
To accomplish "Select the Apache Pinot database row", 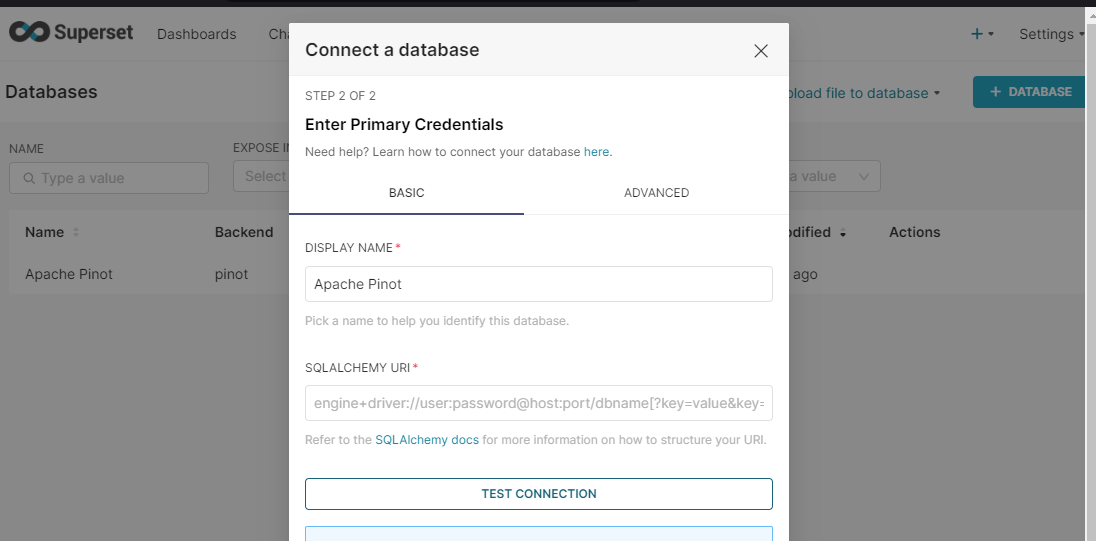I will [69, 274].
